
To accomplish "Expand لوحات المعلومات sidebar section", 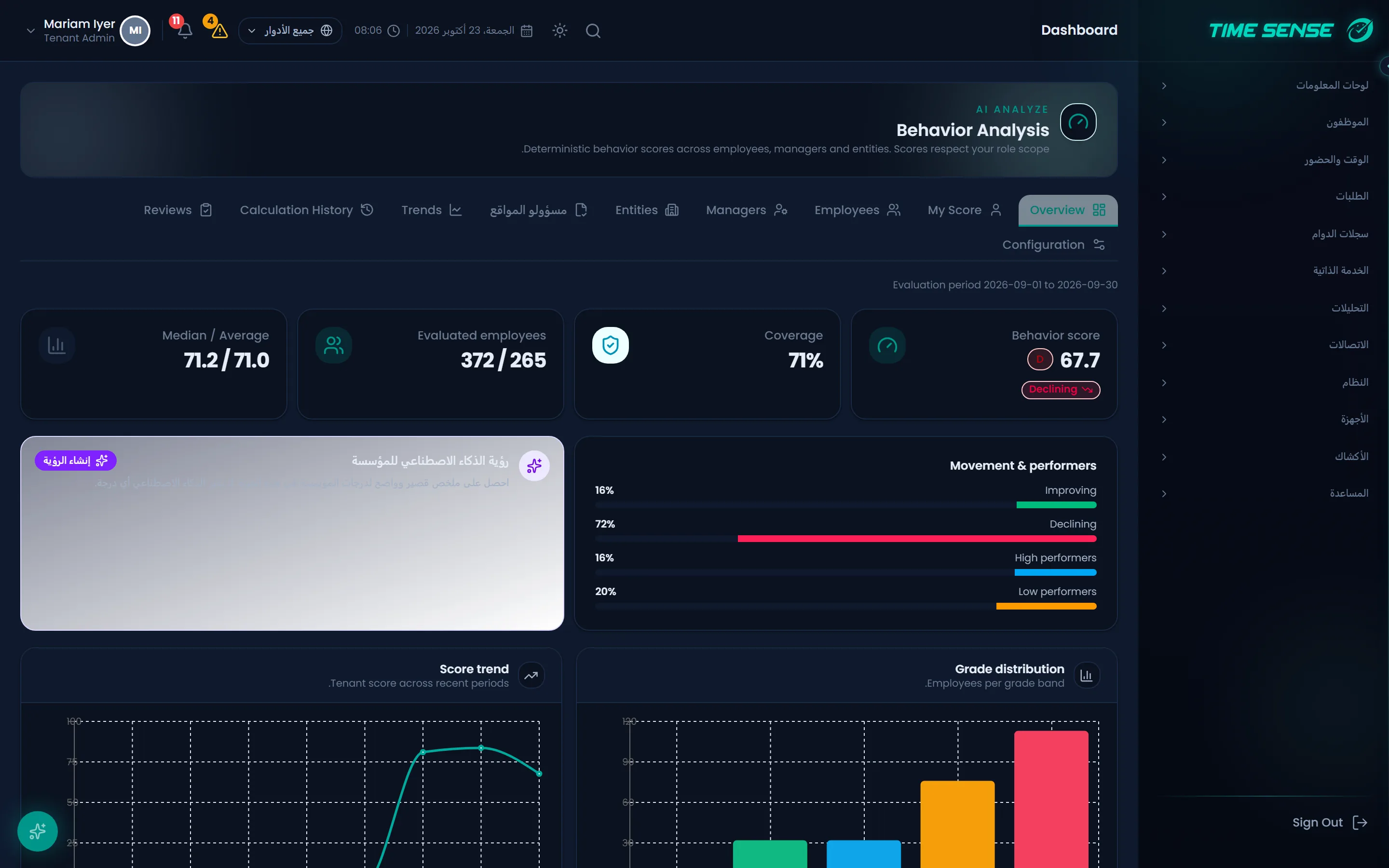I will pyautogui.click(x=1265, y=85).
